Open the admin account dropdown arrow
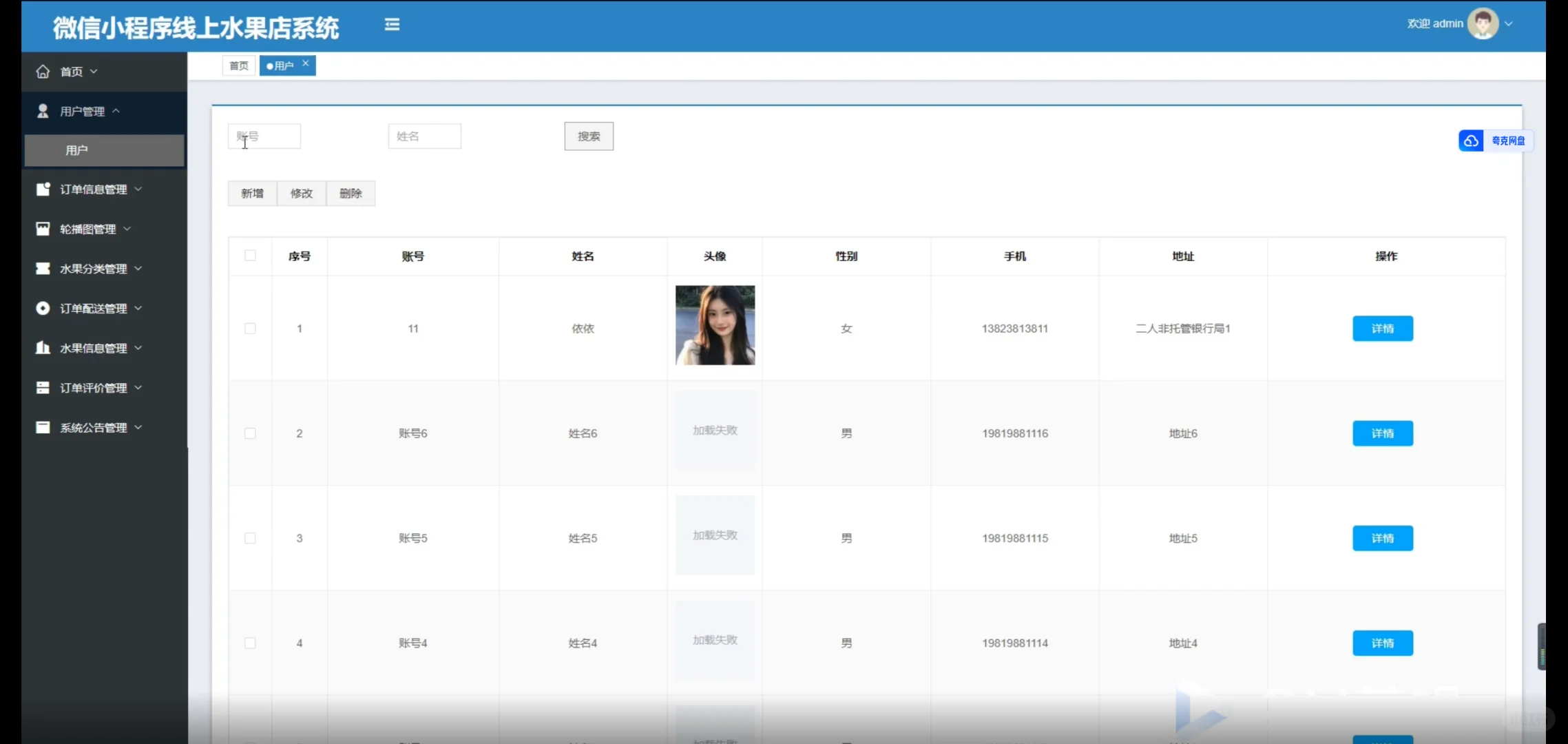This screenshot has width=1568, height=744. point(1509,23)
